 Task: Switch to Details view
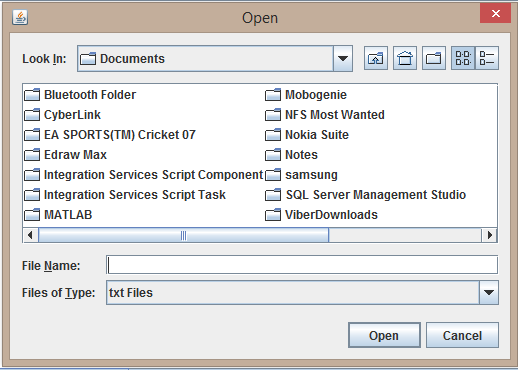pyautogui.click(x=487, y=58)
